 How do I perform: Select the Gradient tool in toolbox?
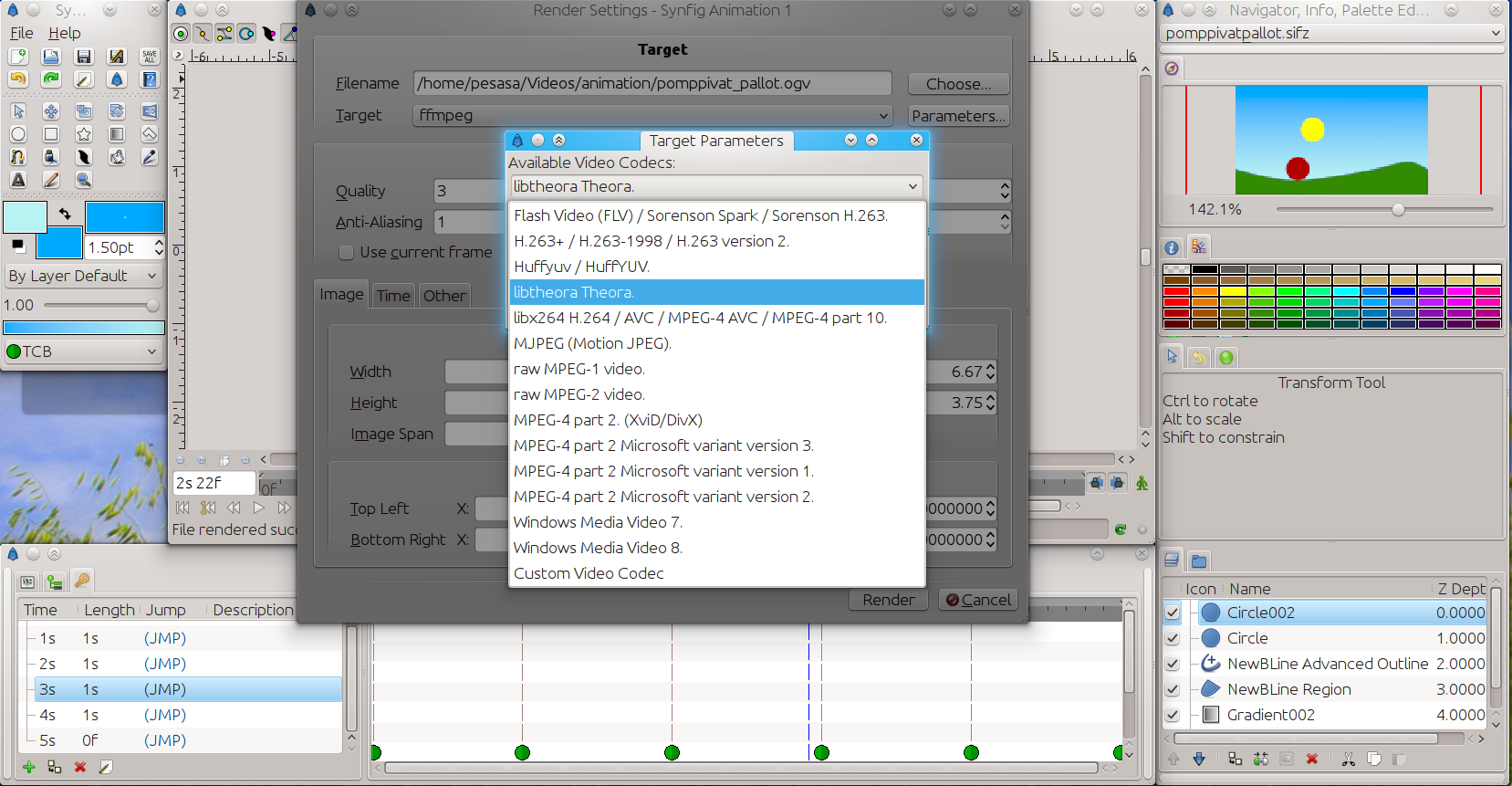point(117,134)
